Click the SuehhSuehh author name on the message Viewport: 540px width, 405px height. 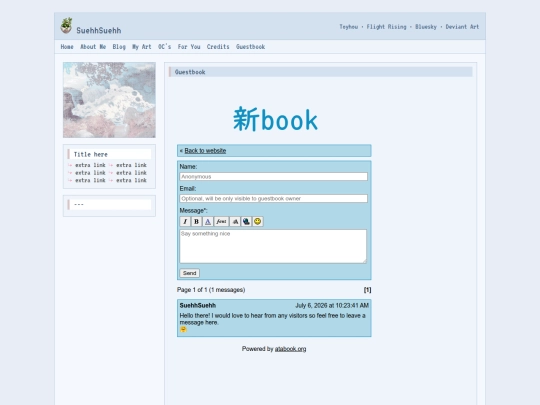[x=198, y=305]
